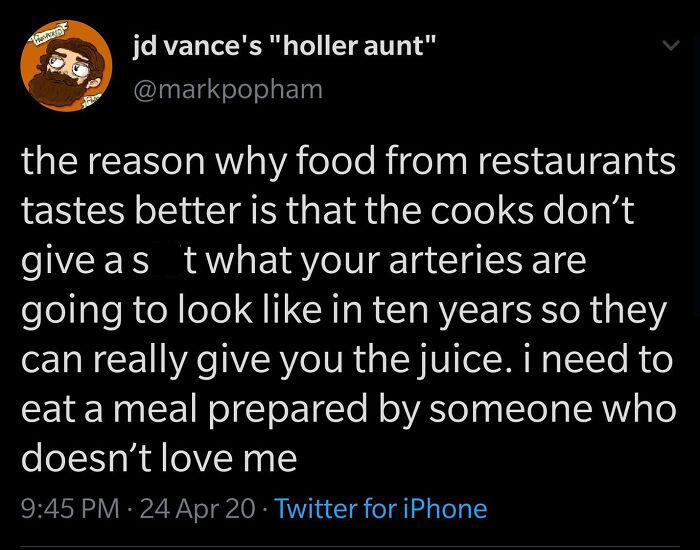This screenshot has height=550, width=700.
Task: Click the ribbon banner atop the avatar
Action: point(46,33)
